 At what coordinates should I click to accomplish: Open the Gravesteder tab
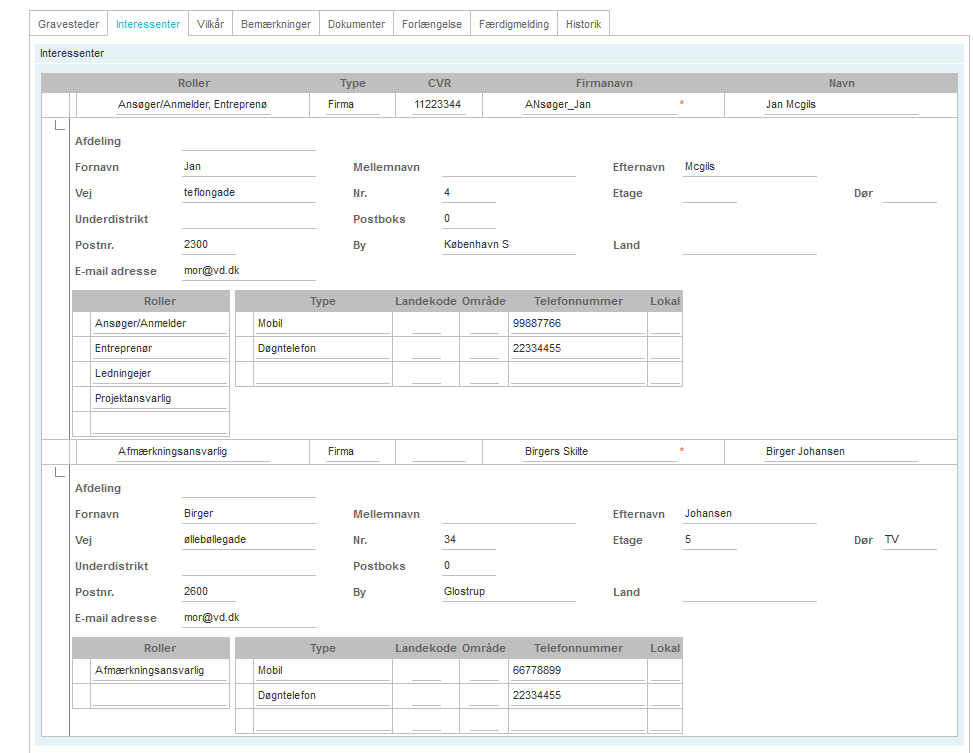click(69, 24)
